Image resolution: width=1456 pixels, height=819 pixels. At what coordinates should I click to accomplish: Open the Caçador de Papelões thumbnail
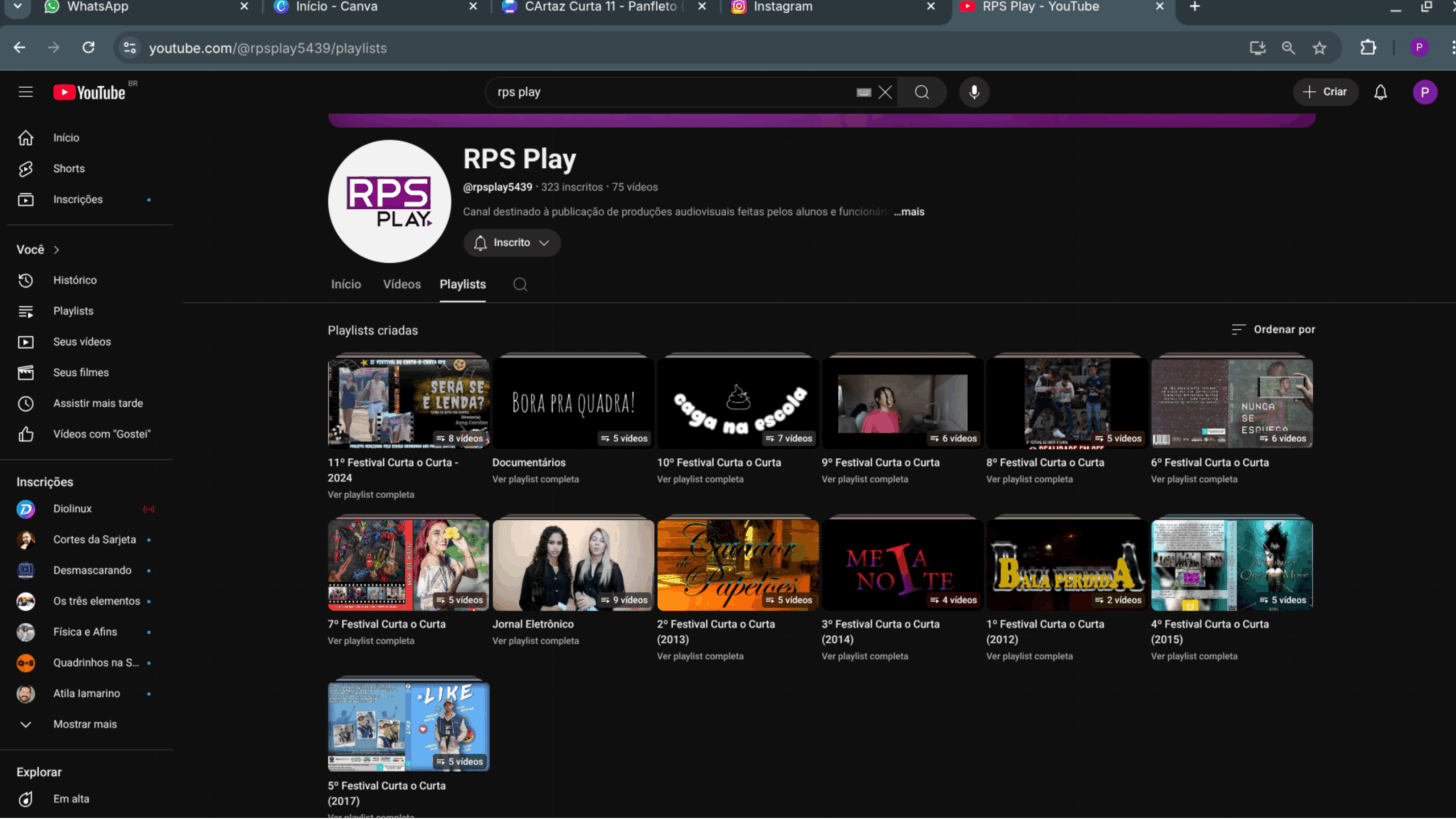[x=738, y=565]
